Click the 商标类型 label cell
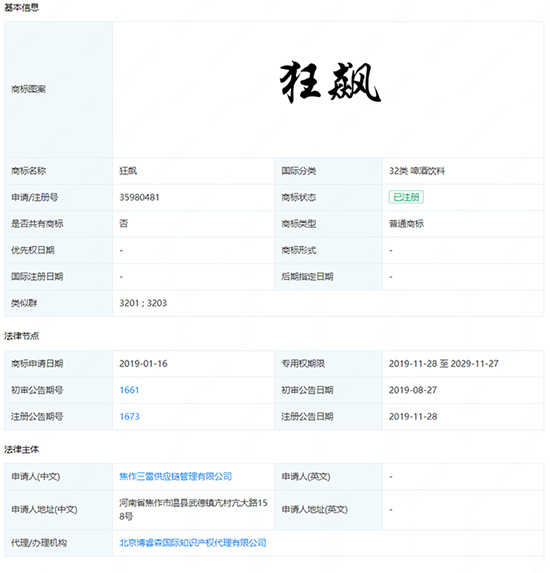The width and height of the screenshot is (550, 573). pos(329,224)
